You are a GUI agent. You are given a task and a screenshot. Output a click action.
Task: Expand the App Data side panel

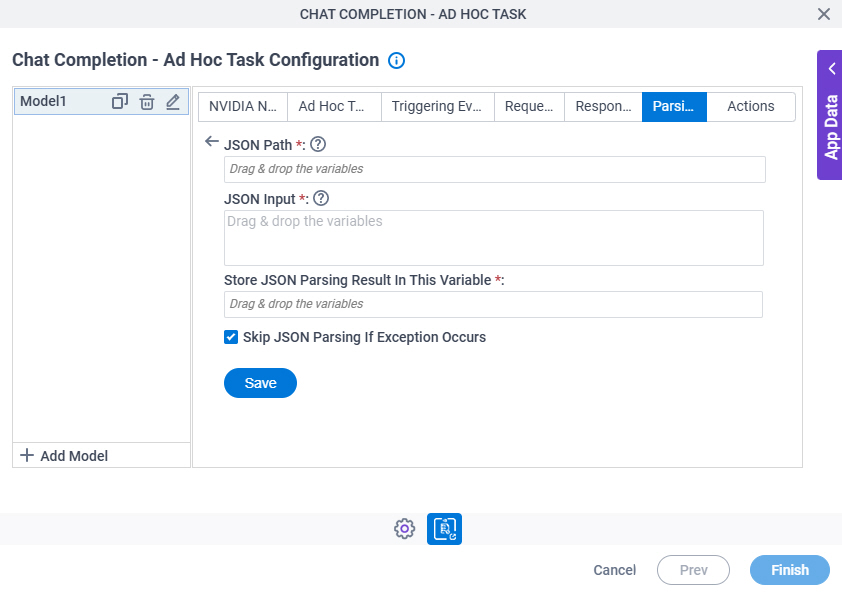[830, 115]
